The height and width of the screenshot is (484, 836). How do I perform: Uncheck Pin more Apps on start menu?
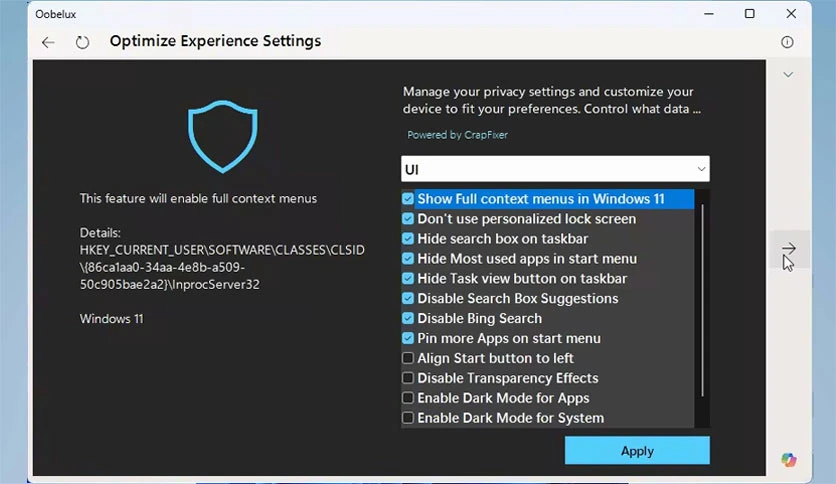[408, 338]
